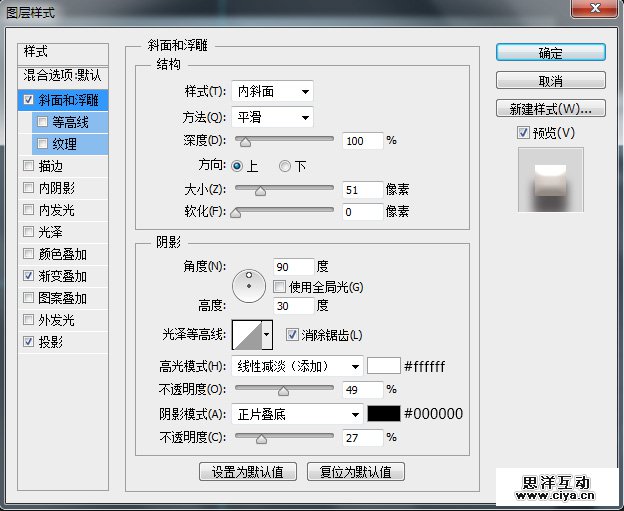Enable the 颜色叠加 checkbox
This screenshot has height=511, width=624.
click(x=28, y=254)
